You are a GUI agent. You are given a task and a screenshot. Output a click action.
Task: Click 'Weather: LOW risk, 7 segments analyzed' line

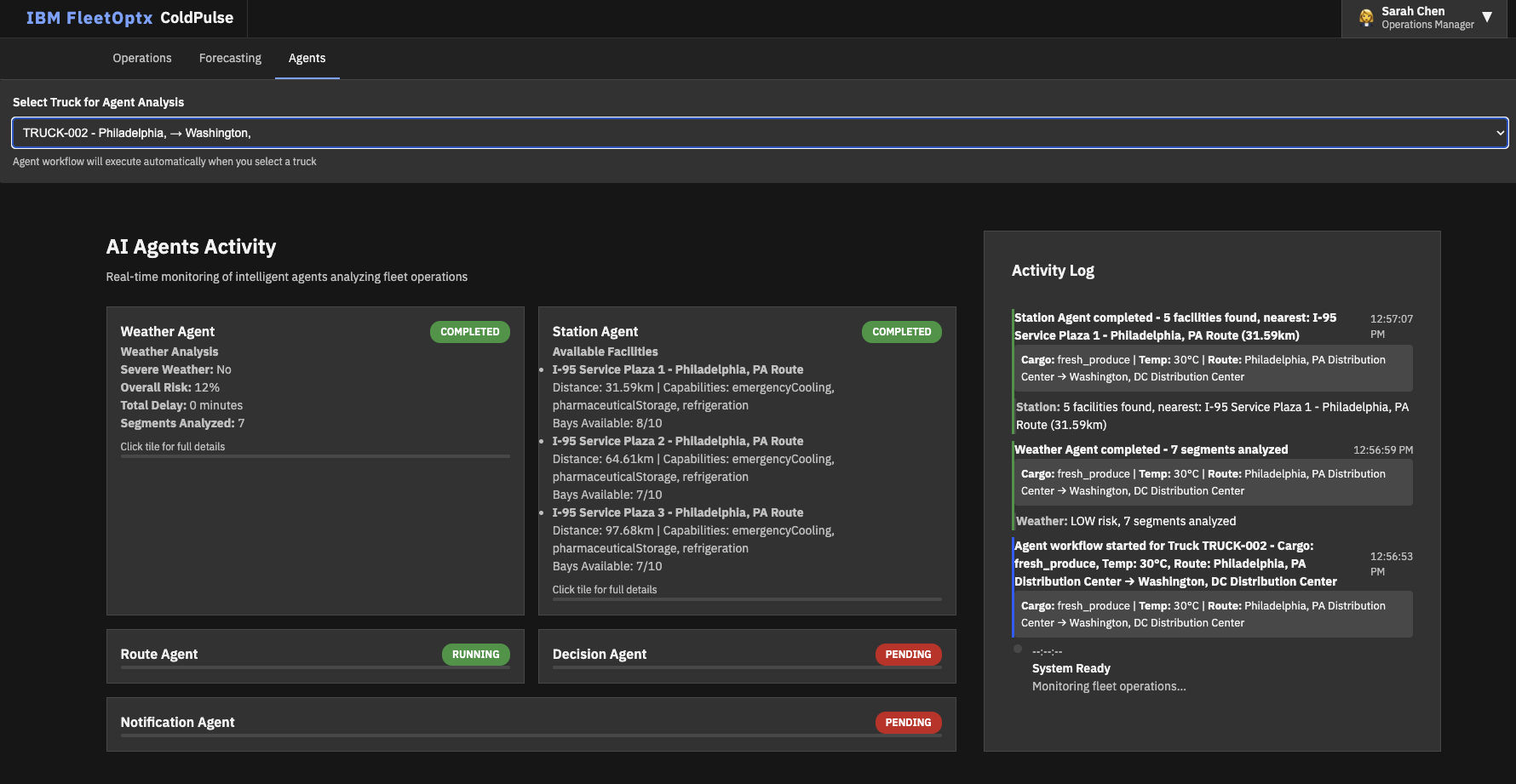click(x=1126, y=521)
